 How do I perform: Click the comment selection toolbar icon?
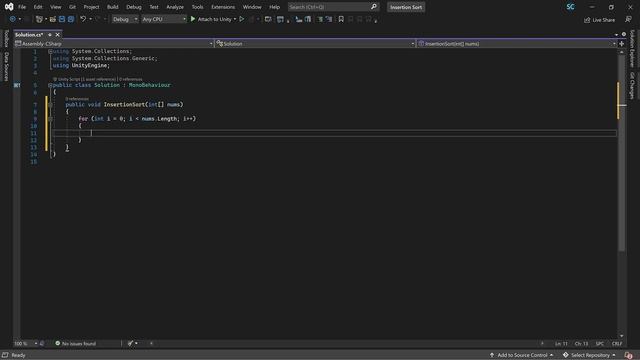click(320, 19)
